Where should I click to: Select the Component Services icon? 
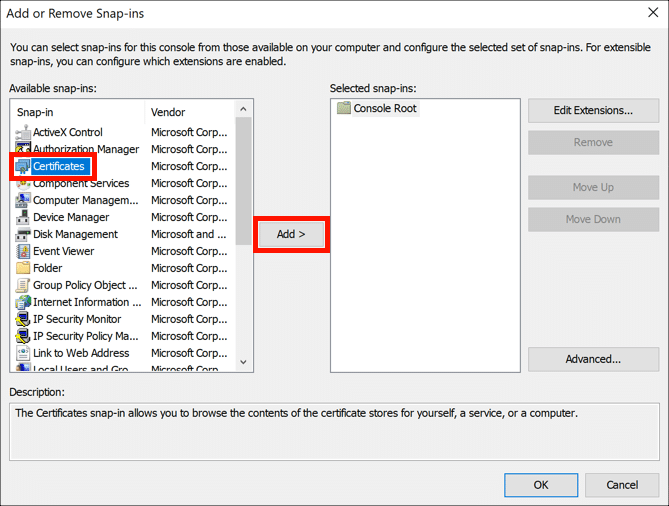[24, 183]
